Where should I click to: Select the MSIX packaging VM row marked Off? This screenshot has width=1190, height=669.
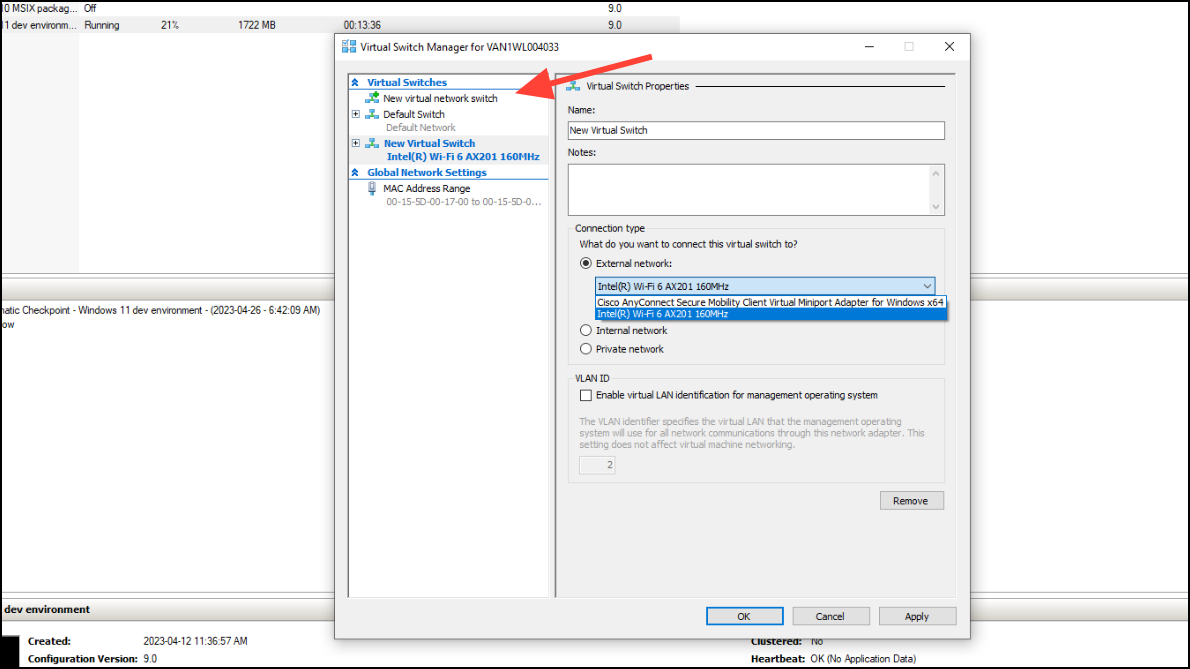[x=340, y=8]
